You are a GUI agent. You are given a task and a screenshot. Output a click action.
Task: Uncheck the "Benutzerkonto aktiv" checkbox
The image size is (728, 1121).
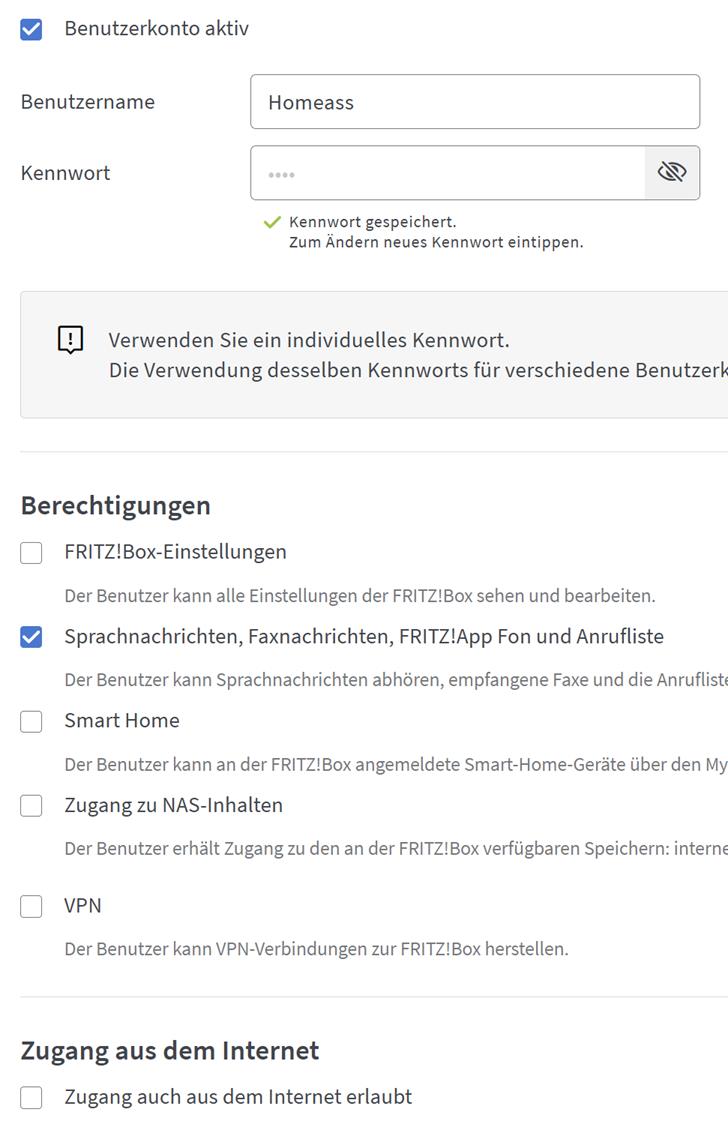(32, 29)
